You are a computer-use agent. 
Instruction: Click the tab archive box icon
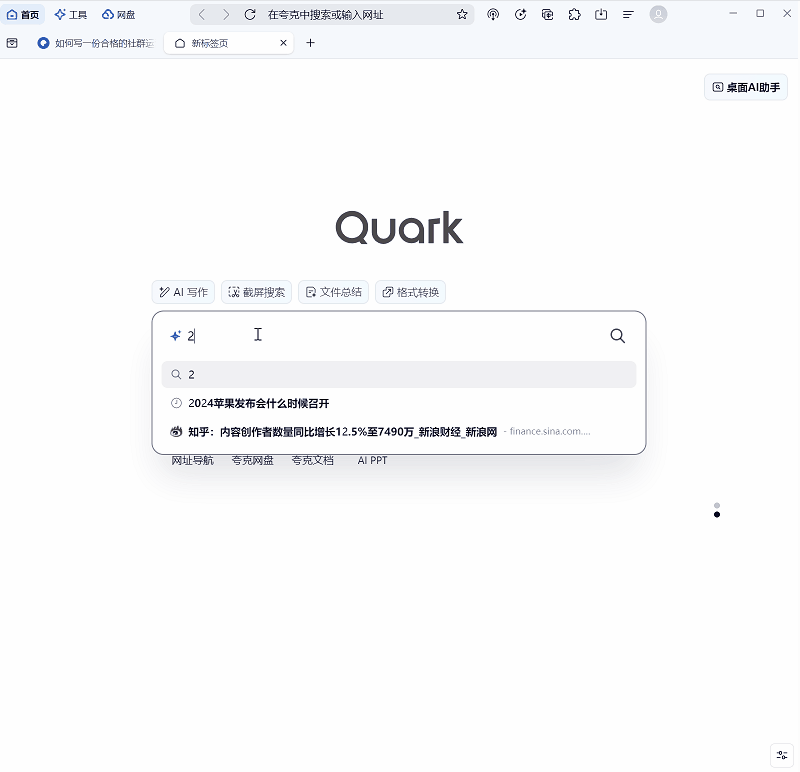coord(12,43)
